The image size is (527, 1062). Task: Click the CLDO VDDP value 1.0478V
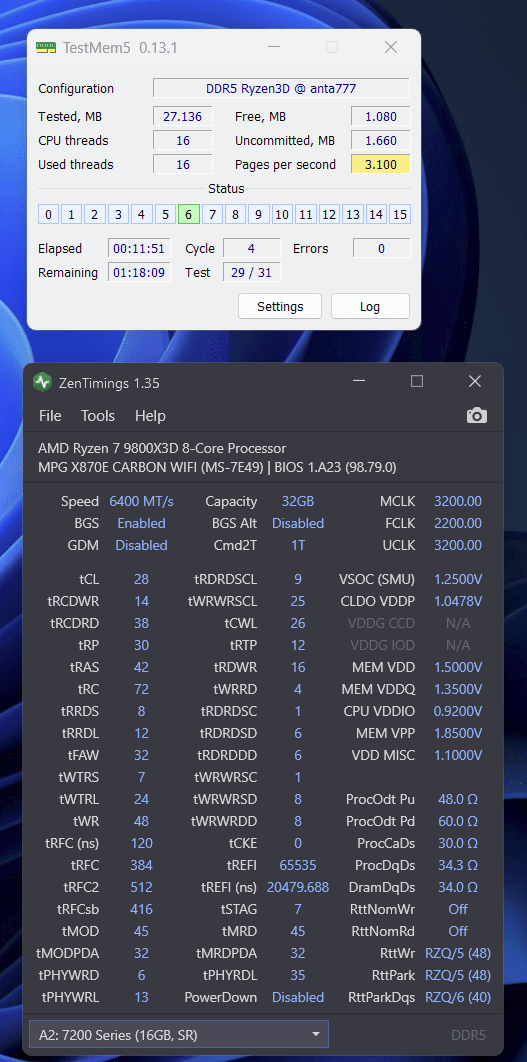coord(459,601)
